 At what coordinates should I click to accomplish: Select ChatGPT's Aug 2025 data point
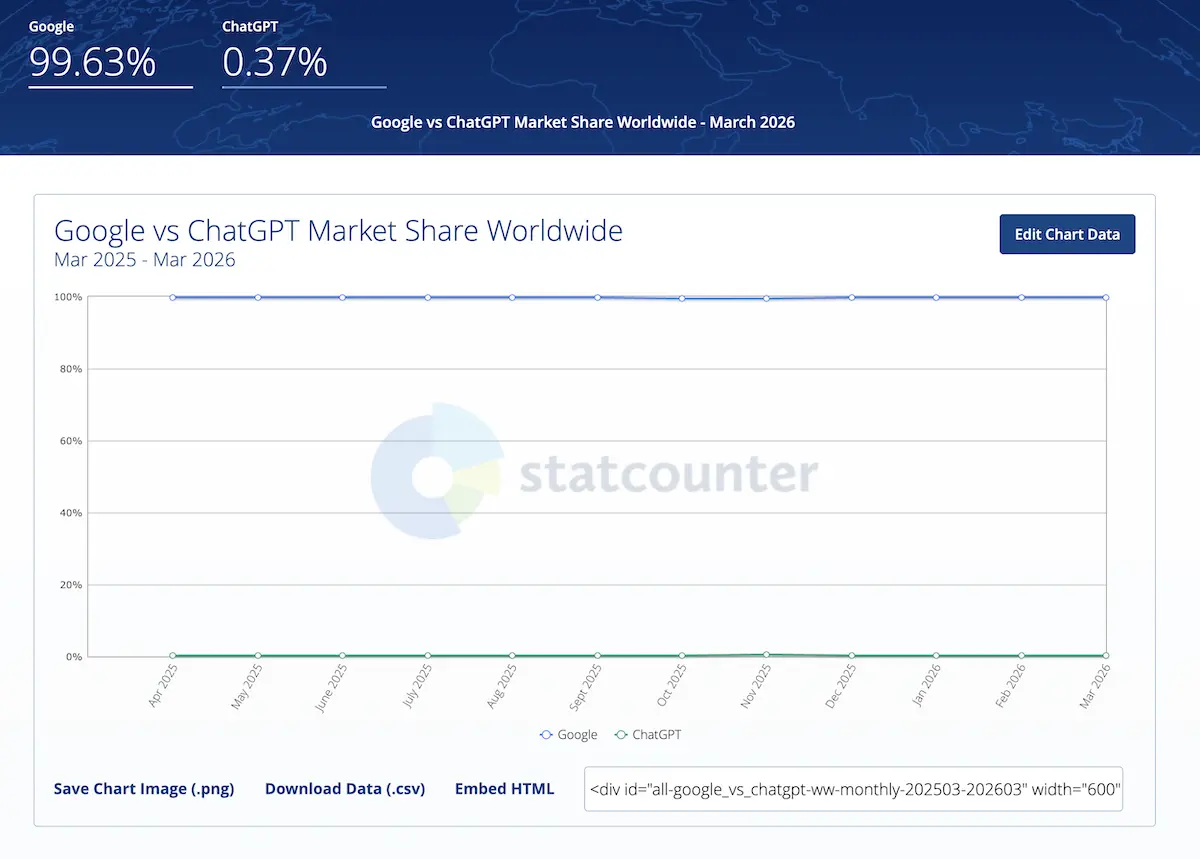pos(512,656)
